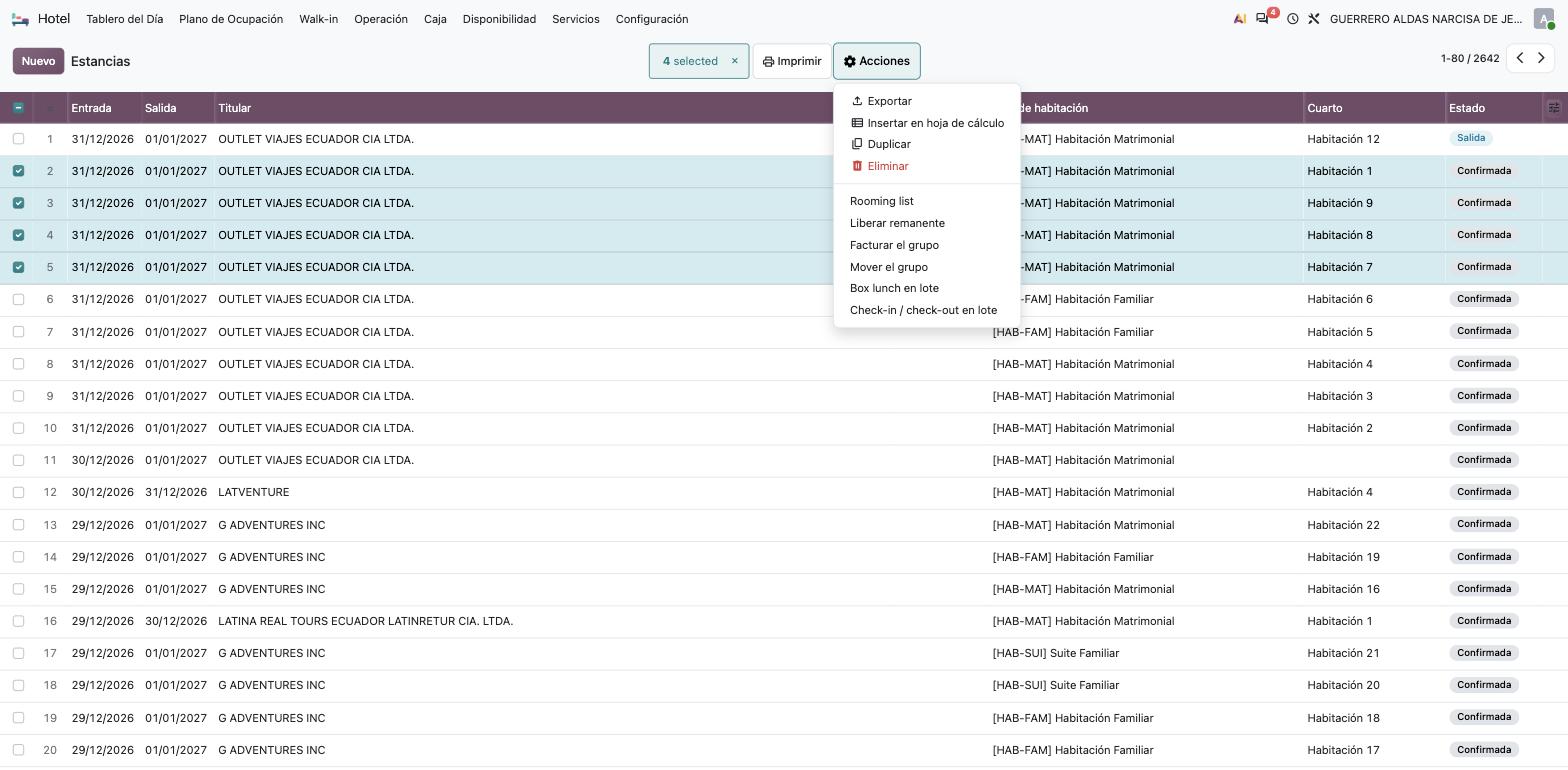Uncheck the checkbox for row 5
The image size is (1568, 770).
18,267
